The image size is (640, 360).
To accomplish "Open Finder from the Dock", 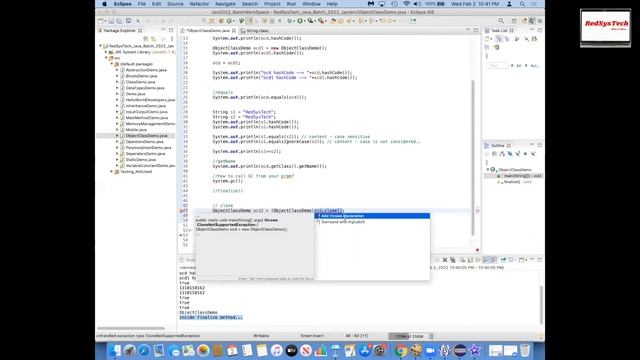I will pyautogui.click(x=115, y=350).
